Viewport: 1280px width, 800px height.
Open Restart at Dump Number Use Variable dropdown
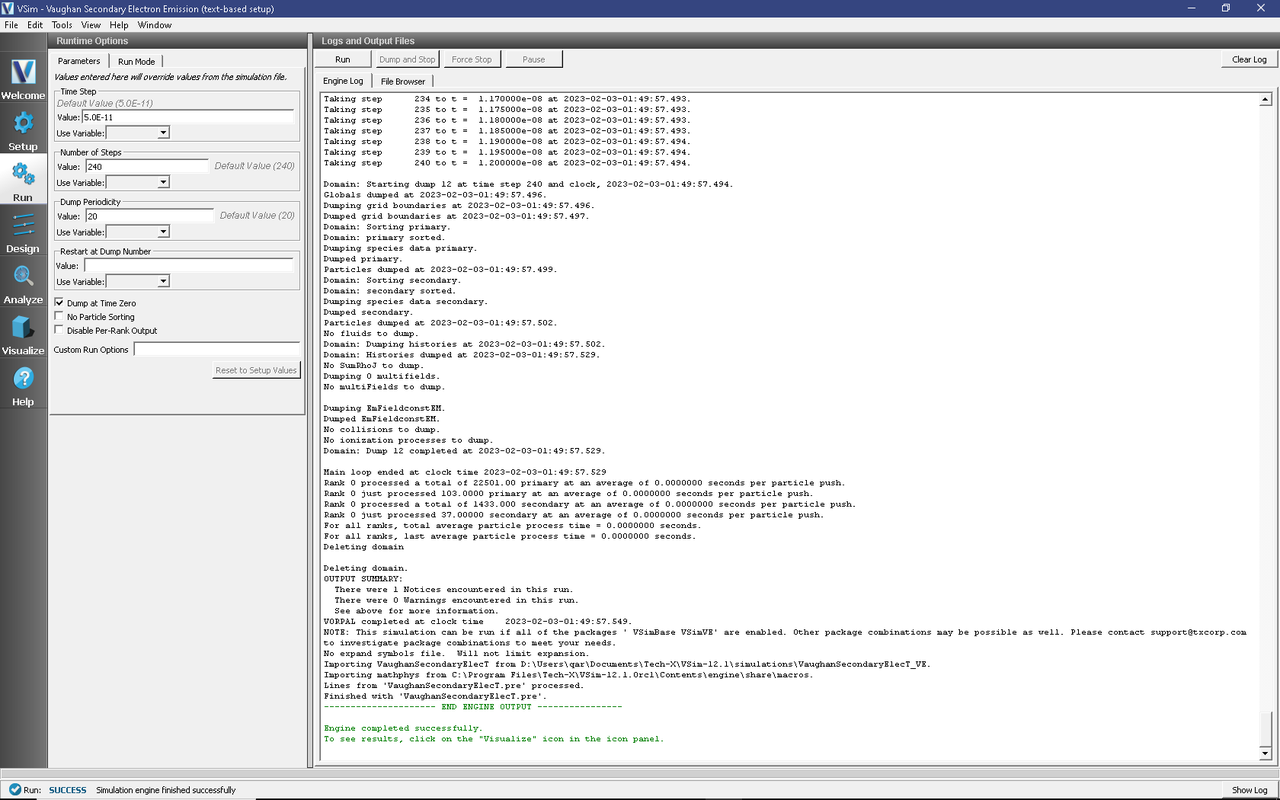point(138,282)
